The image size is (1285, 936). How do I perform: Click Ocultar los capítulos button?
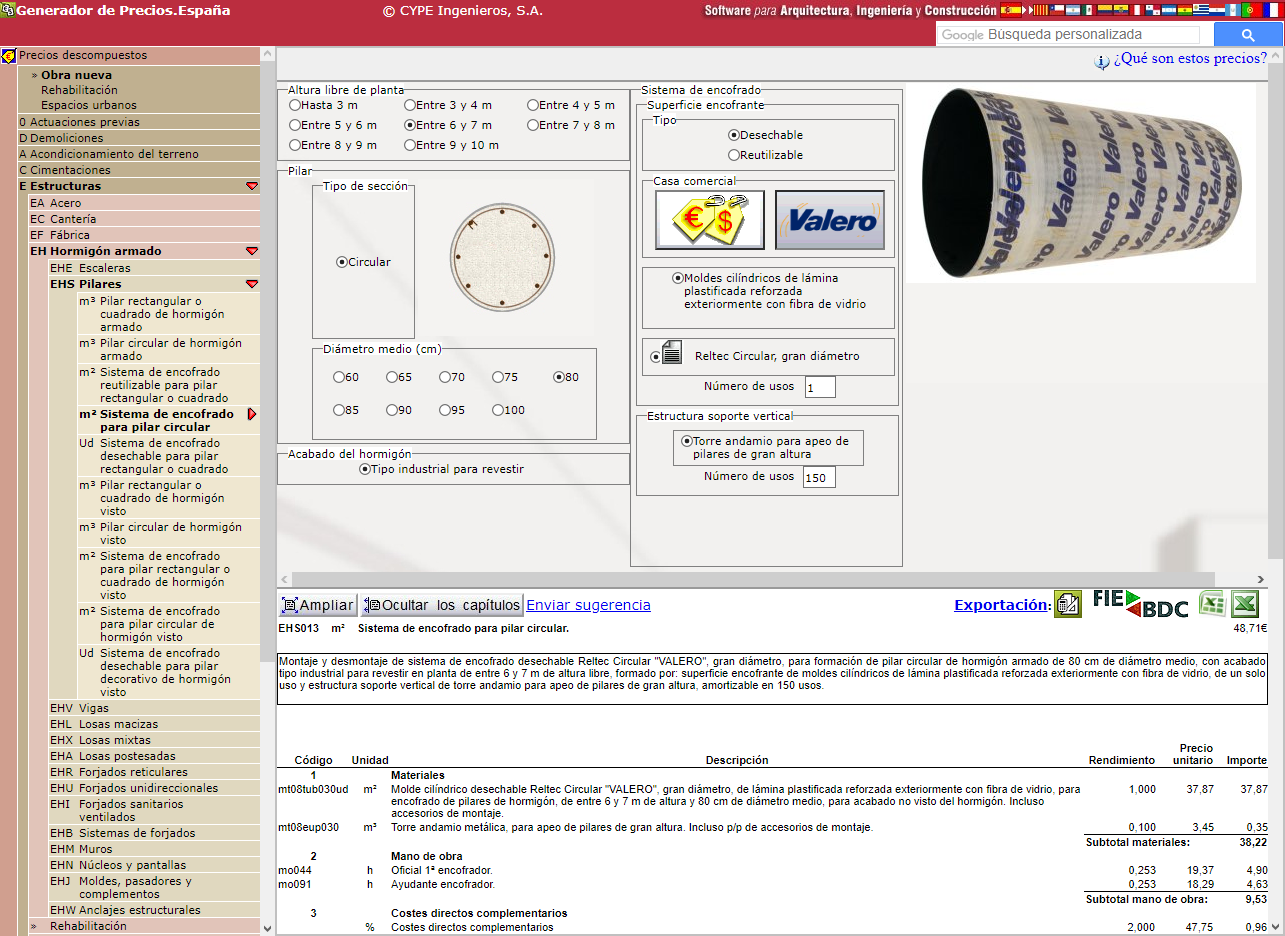pyautogui.click(x=442, y=605)
